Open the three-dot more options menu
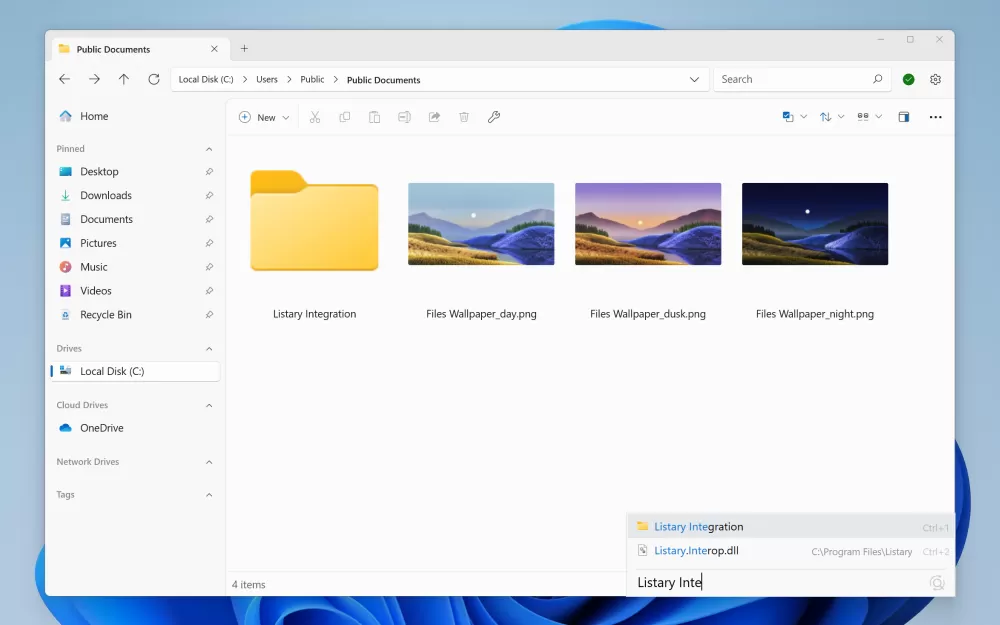 (x=935, y=117)
